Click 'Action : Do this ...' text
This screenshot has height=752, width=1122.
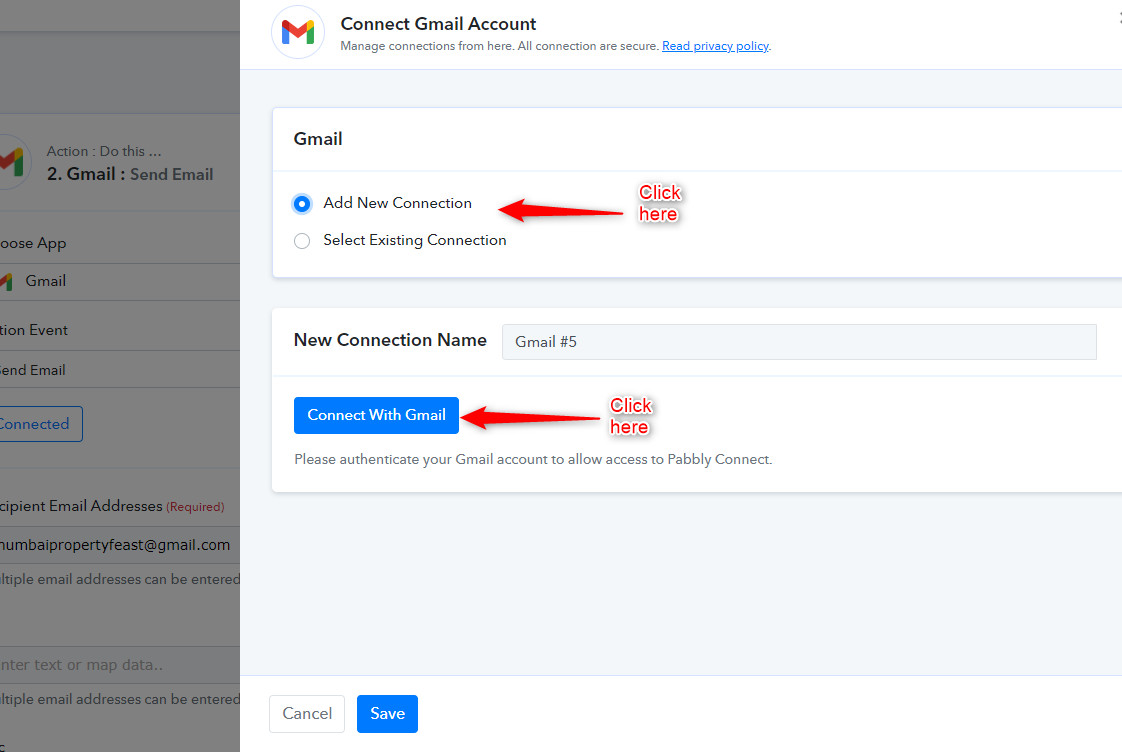pos(104,151)
